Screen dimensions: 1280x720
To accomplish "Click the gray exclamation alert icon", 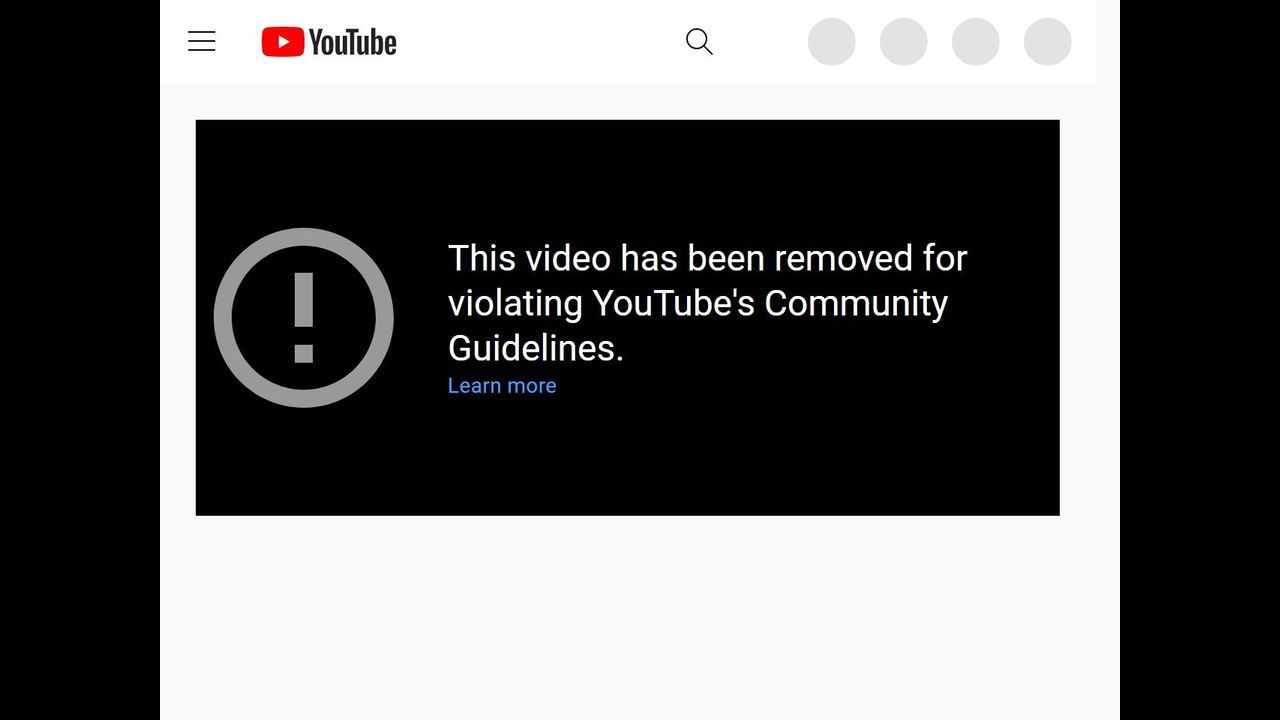I will click(x=304, y=318).
